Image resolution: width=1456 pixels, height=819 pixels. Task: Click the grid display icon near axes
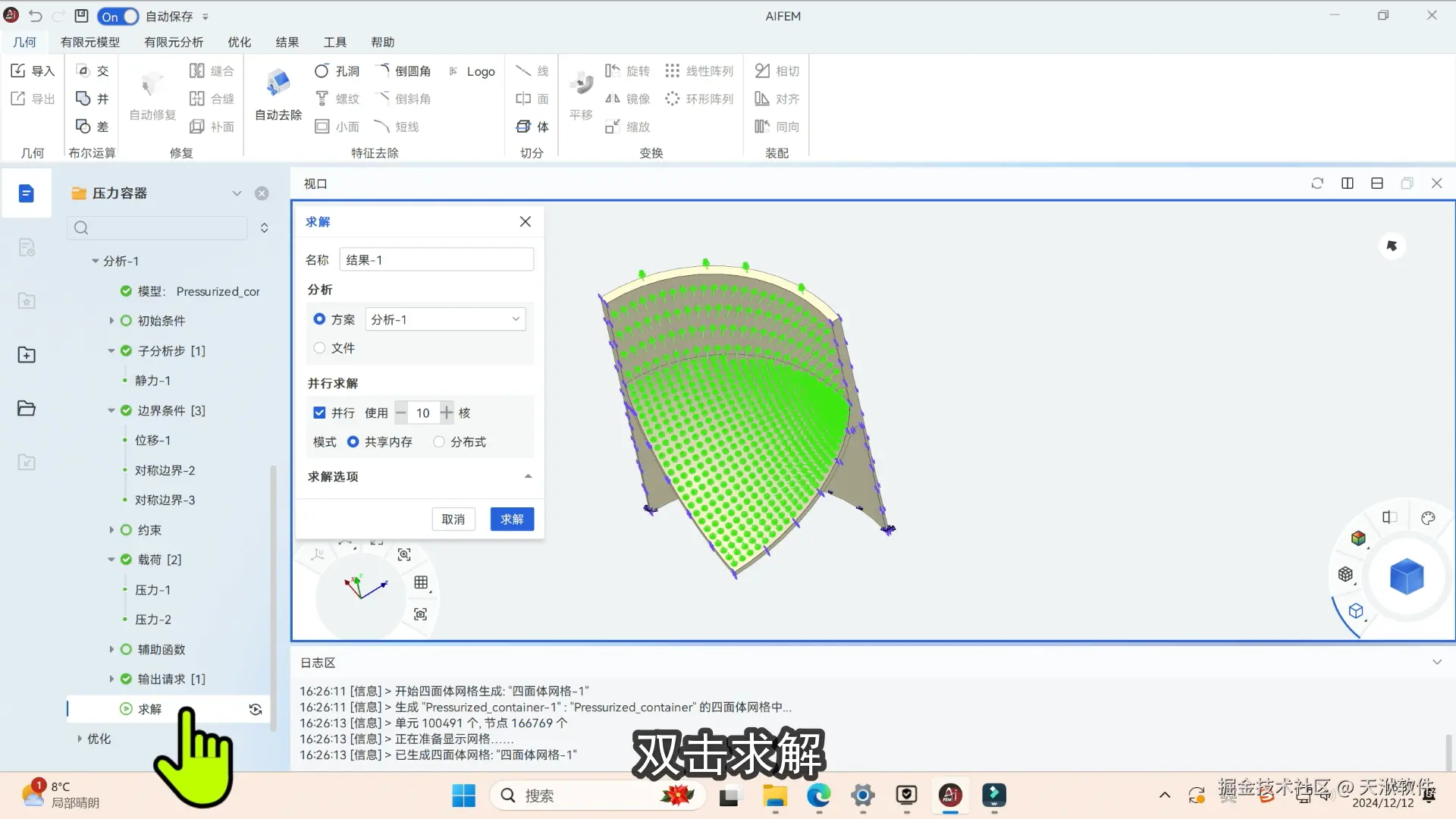pyautogui.click(x=421, y=582)
